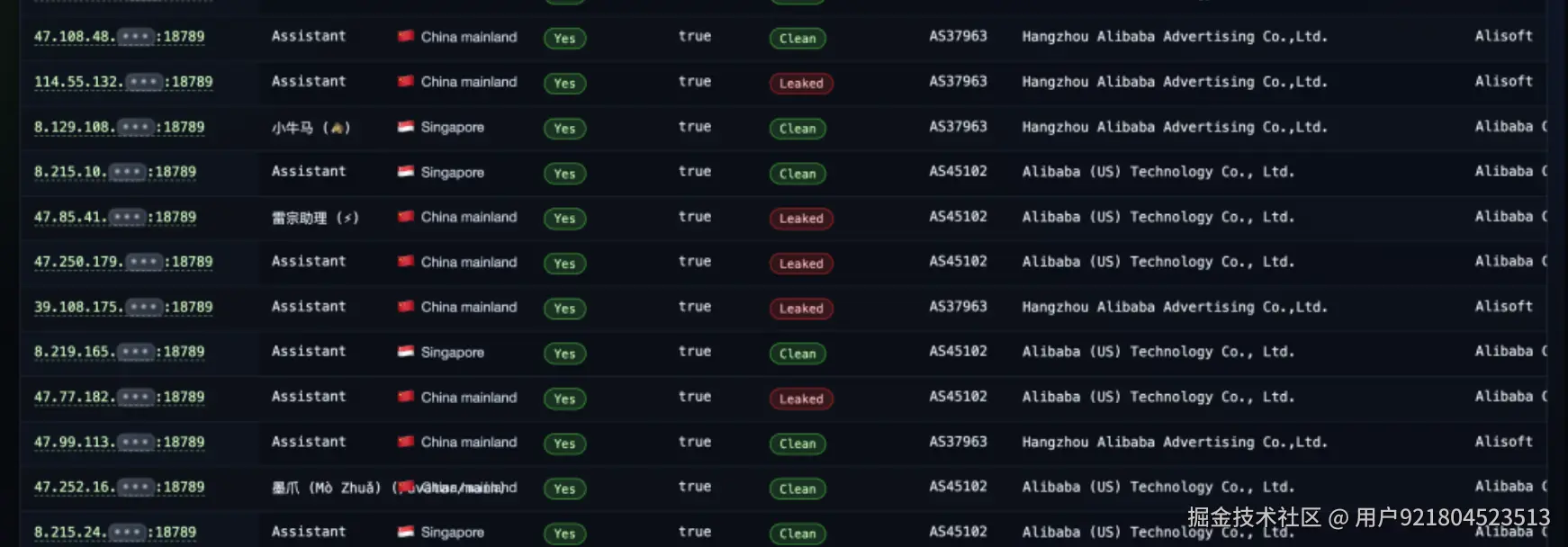Click the Leaked badge in the 47.85.41 row
The image size is (1568, 547).
click(801, 219)
